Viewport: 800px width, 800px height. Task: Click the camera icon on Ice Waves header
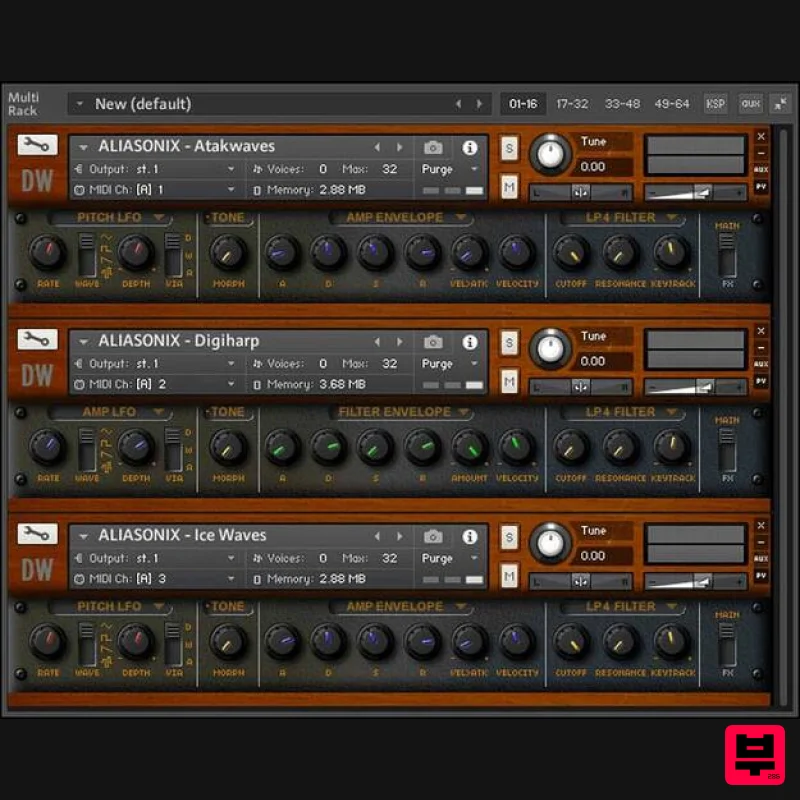434,536
